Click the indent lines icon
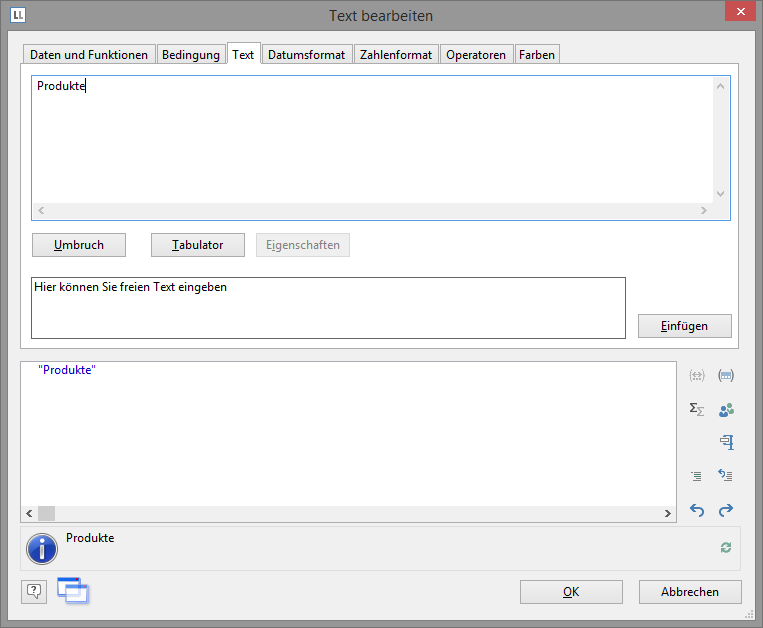Viewport: 763px width, 628px height. pos(697,476)
